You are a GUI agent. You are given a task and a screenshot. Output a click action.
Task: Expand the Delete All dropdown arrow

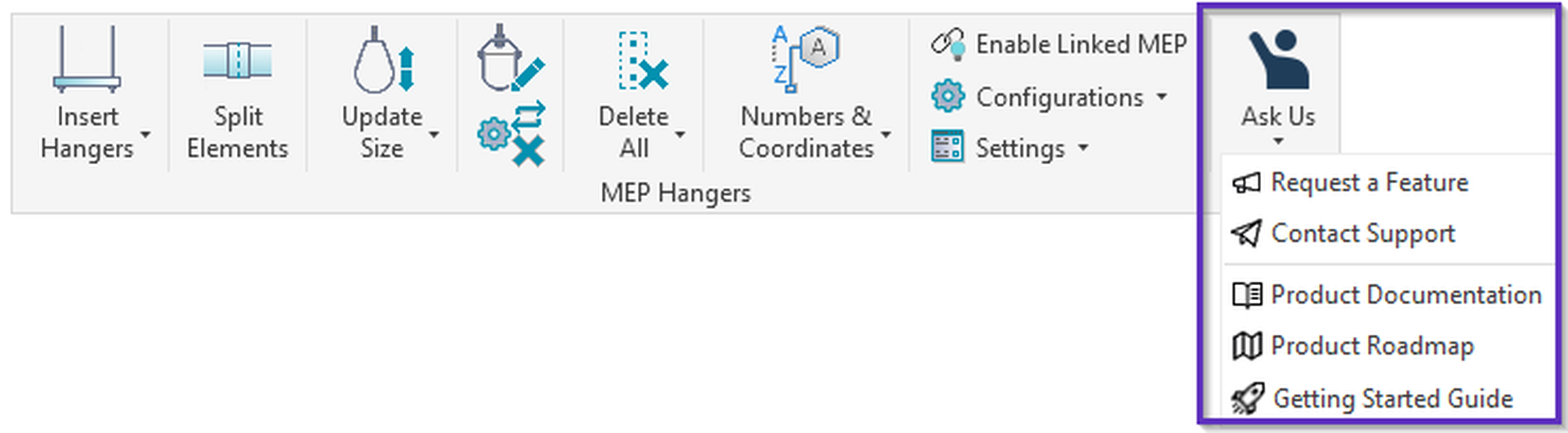pos(680,134)
